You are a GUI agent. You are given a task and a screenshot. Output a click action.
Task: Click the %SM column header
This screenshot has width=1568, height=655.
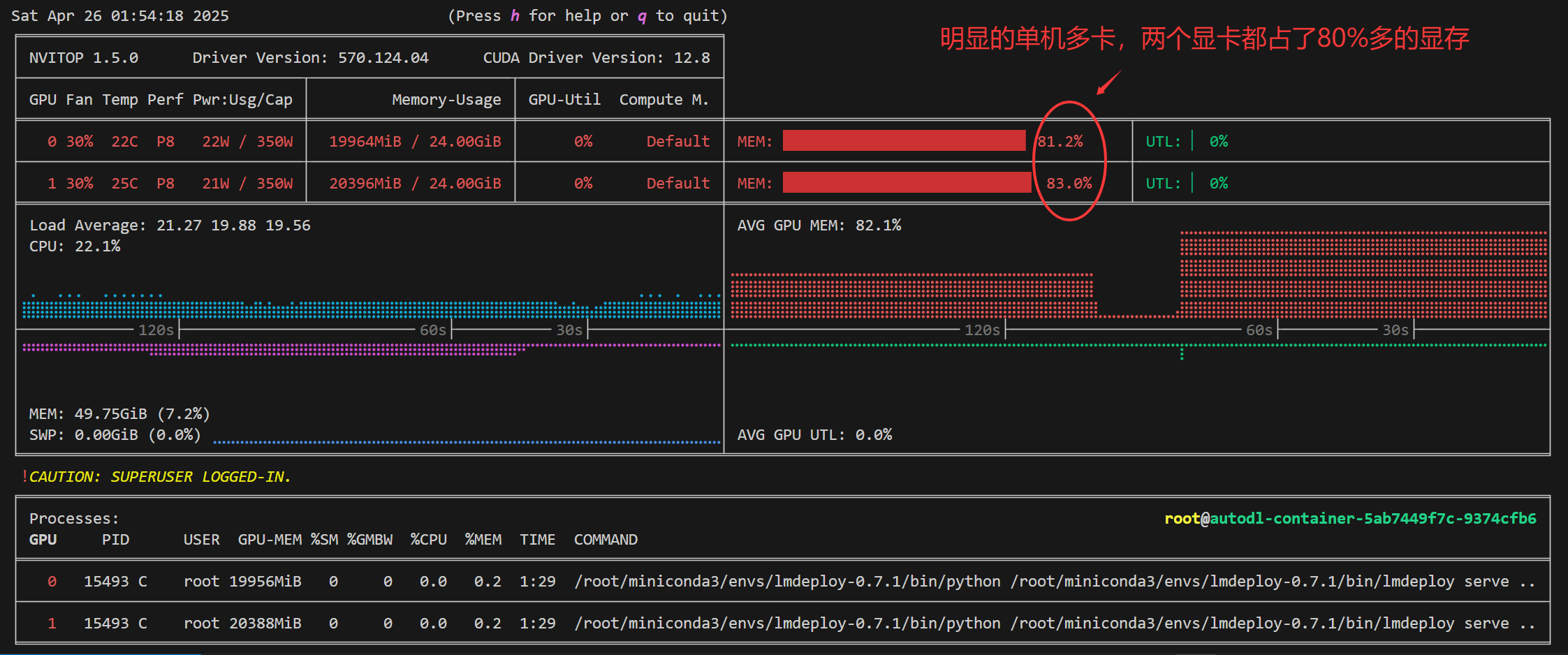324,539
